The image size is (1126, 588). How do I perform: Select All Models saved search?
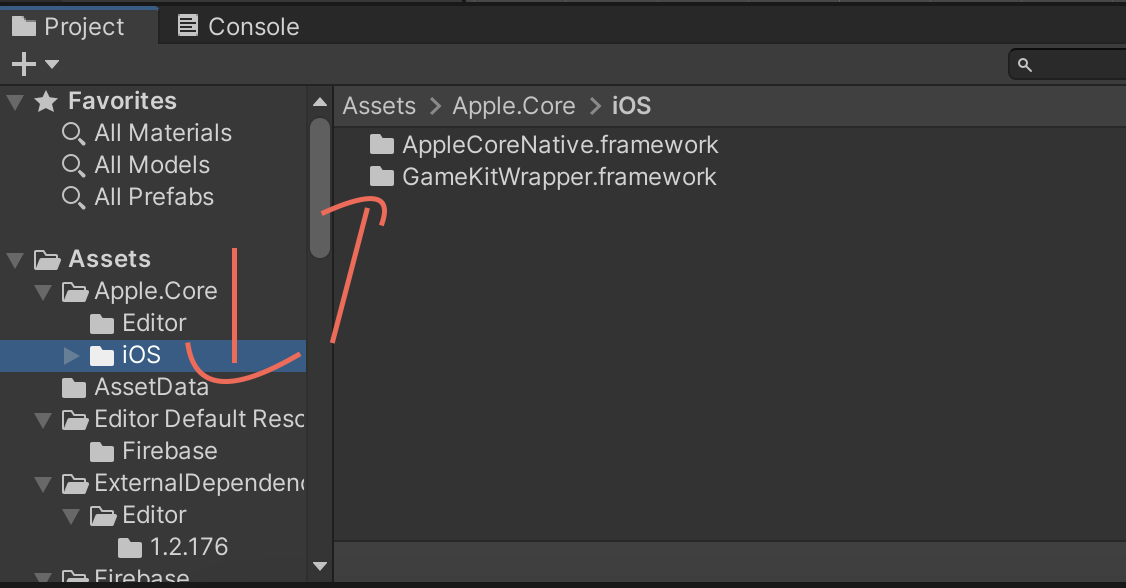[x=136, y=165]
